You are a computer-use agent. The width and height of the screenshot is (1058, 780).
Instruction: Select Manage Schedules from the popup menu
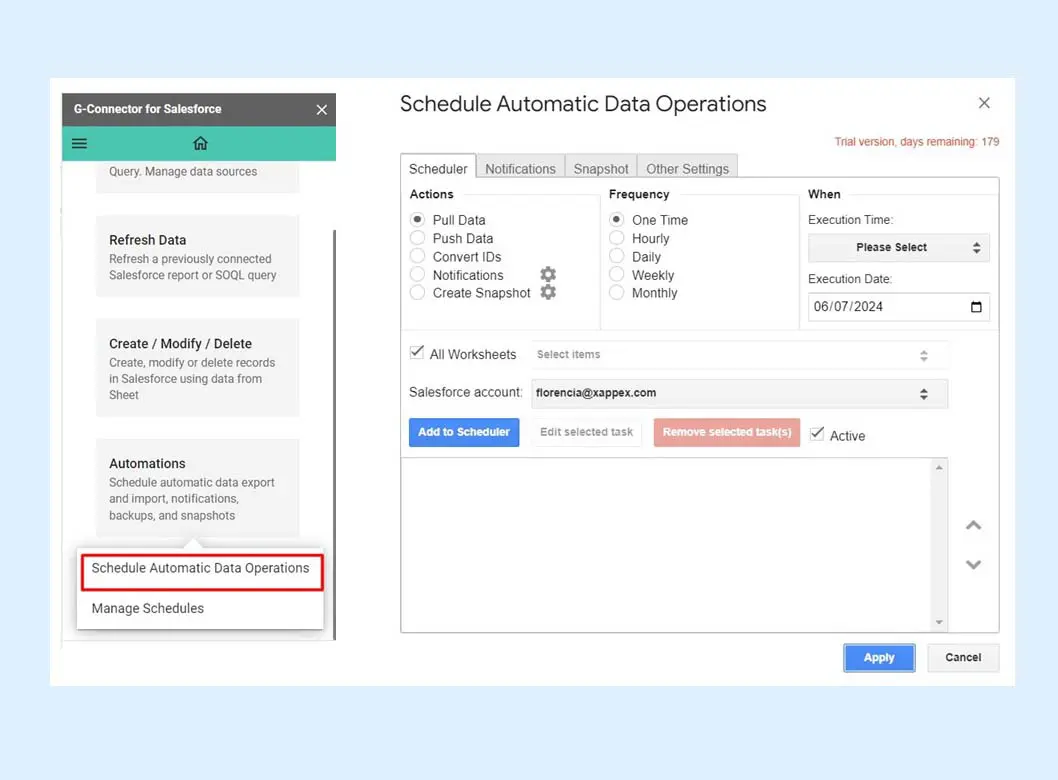coord(148,608)
